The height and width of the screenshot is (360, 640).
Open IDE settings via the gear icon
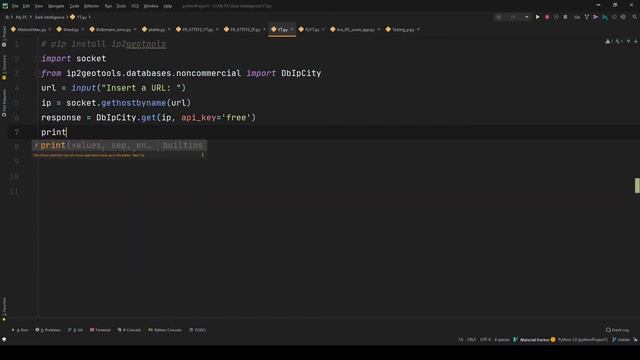[x=623, y=17]
